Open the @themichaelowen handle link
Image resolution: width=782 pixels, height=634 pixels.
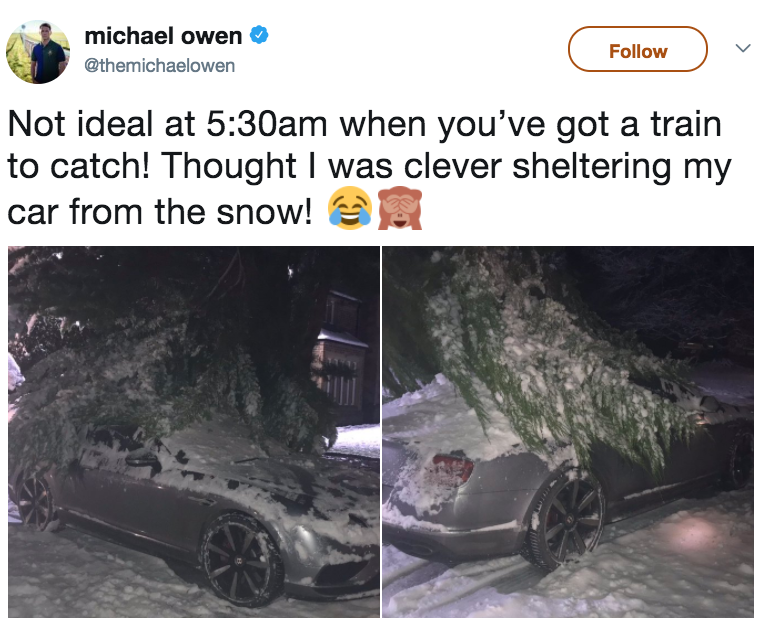click(x=160, y=66)
